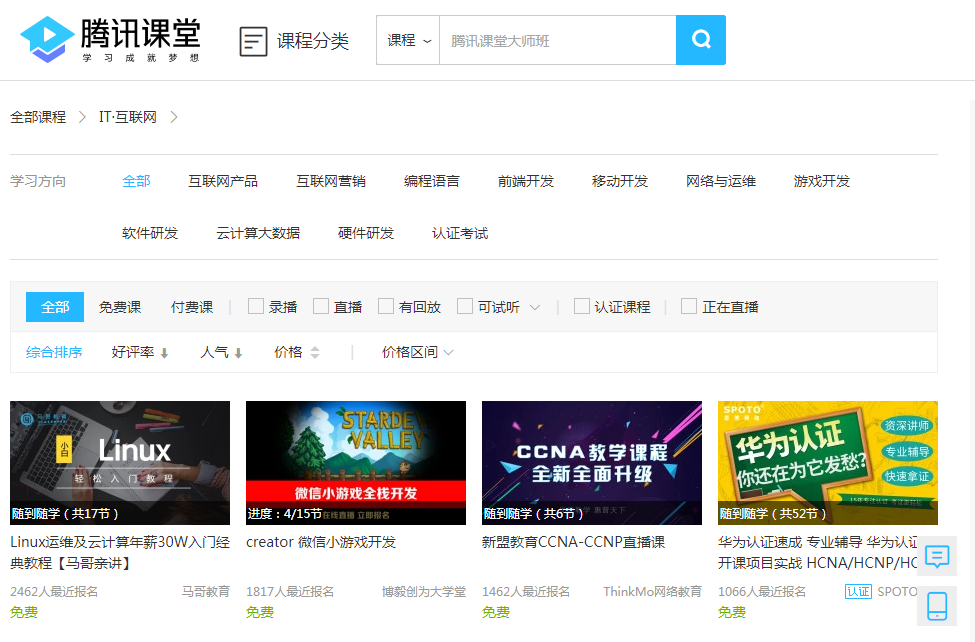Enable the 认证课程 checkbox
Screen dimensions: 975x642
point(582,306)
